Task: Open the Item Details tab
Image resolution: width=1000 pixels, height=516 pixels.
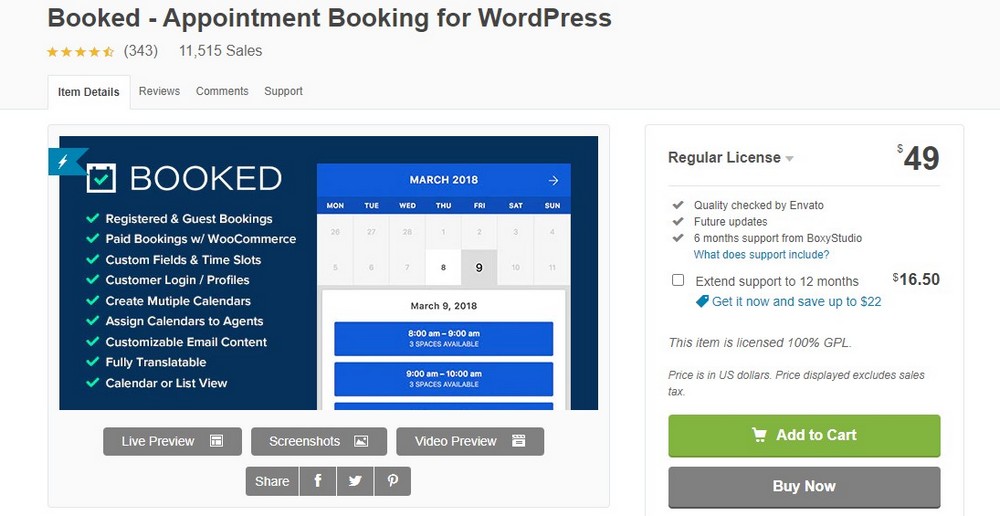Action: click(x=89, y=92)
